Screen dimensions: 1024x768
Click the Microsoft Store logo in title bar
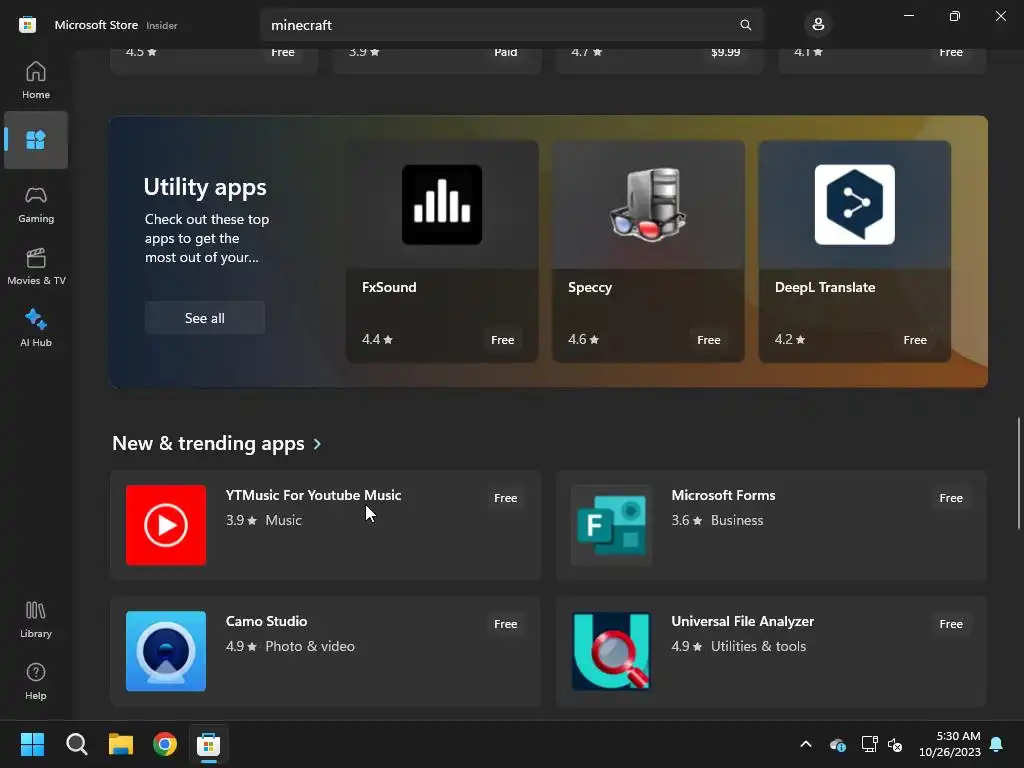(27, 25)
